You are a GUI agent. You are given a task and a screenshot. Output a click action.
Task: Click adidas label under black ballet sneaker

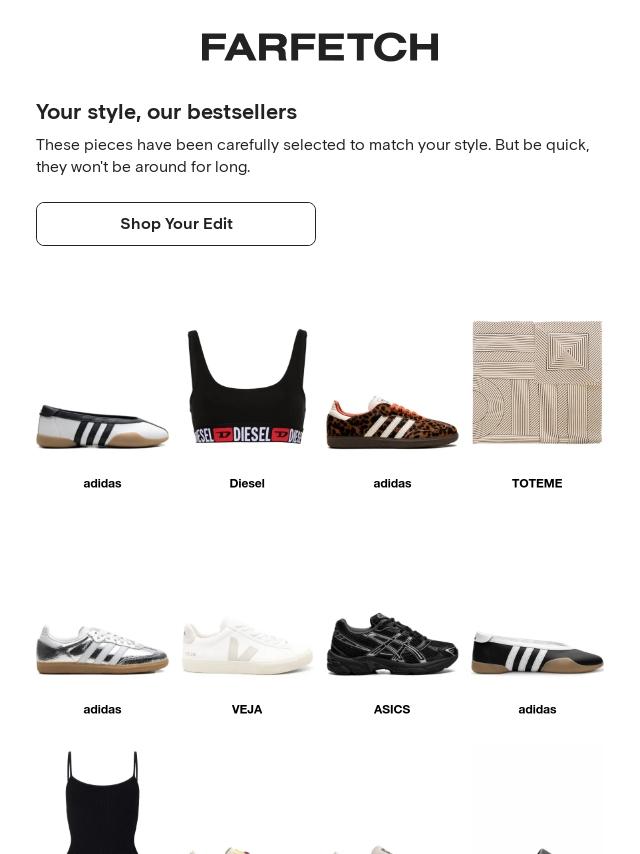pos(537,709)
